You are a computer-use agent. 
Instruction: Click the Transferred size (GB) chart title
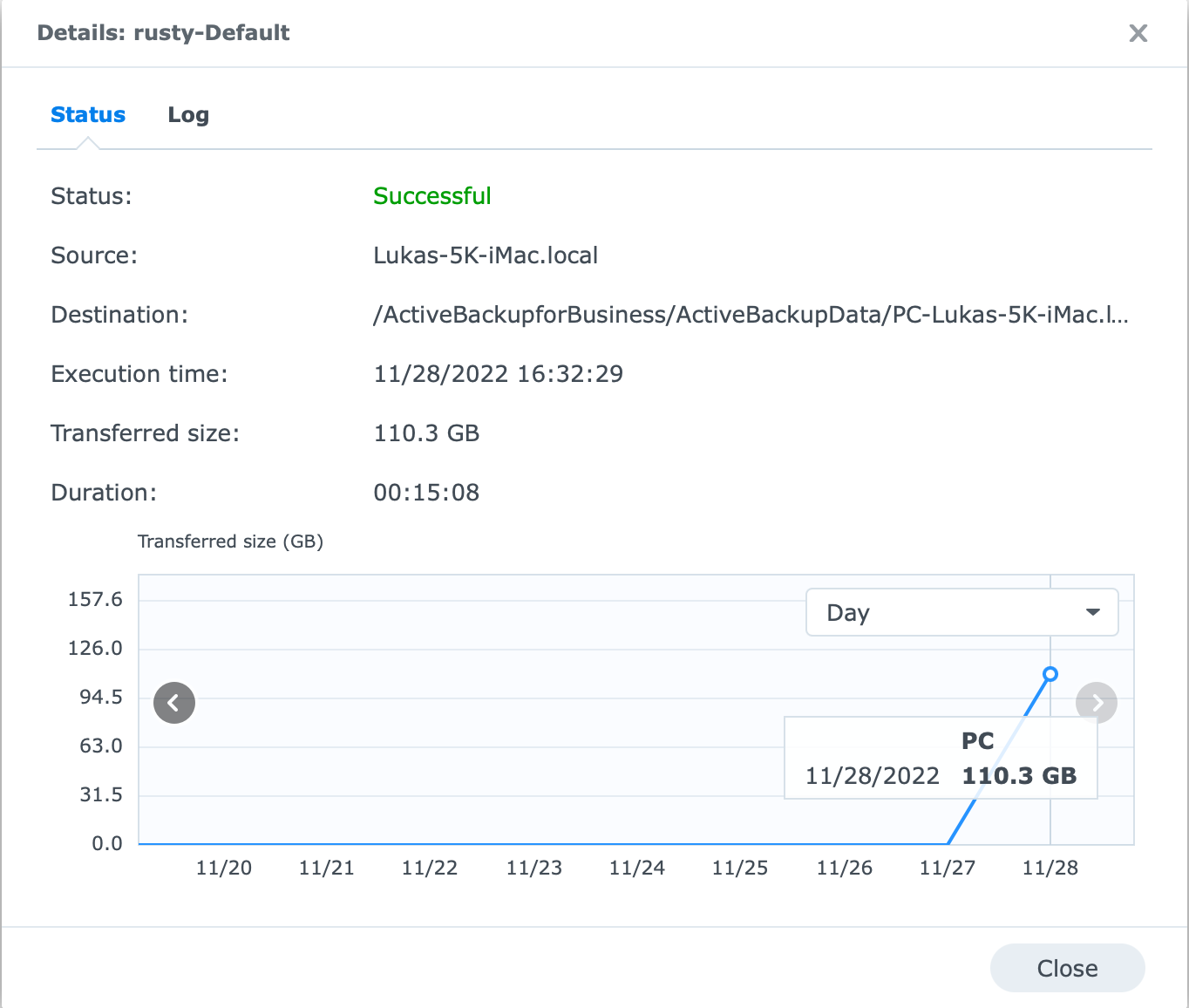pyautogui.click(x=230, y=541)
